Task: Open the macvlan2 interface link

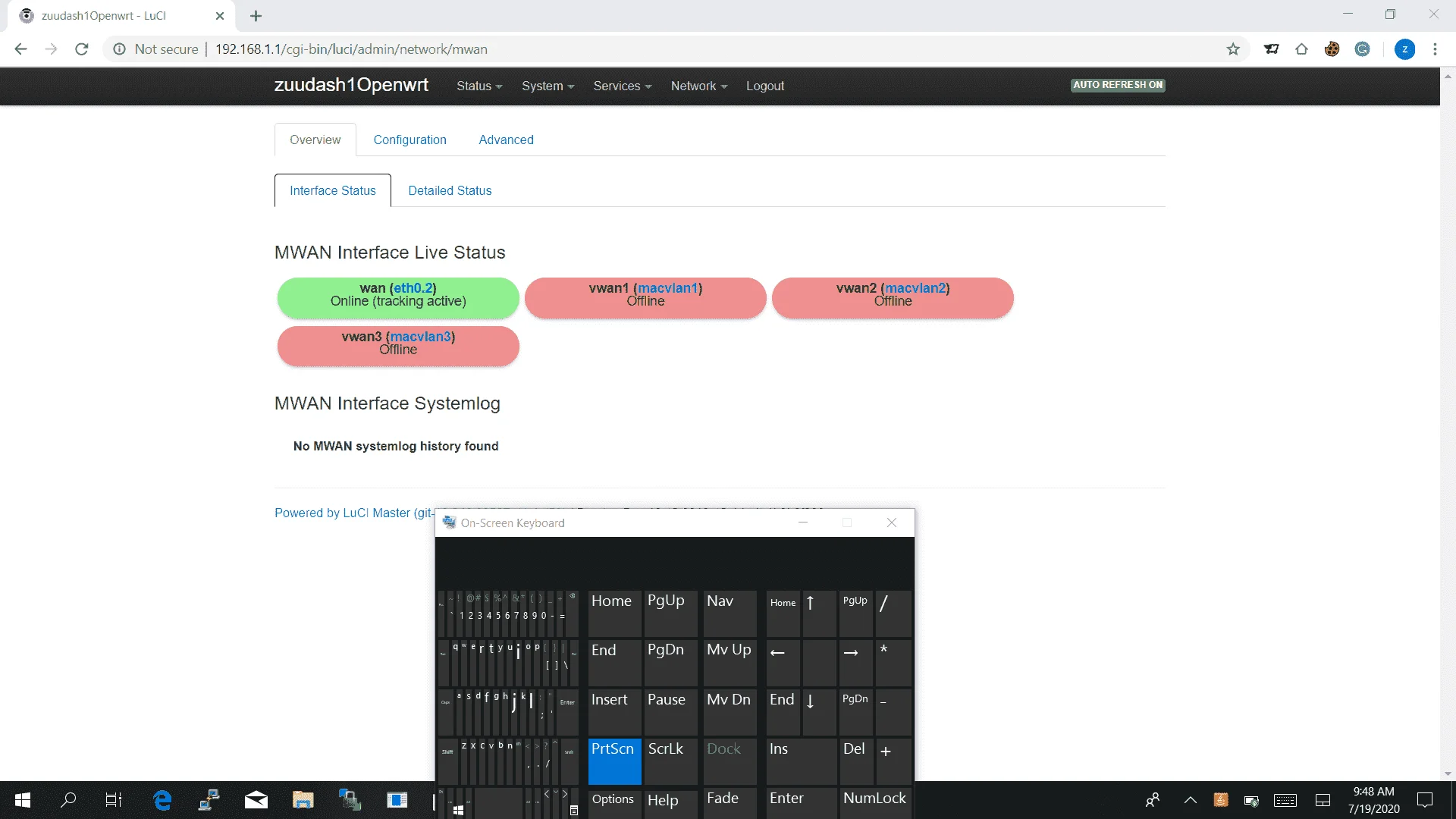Action: [915, 288]
